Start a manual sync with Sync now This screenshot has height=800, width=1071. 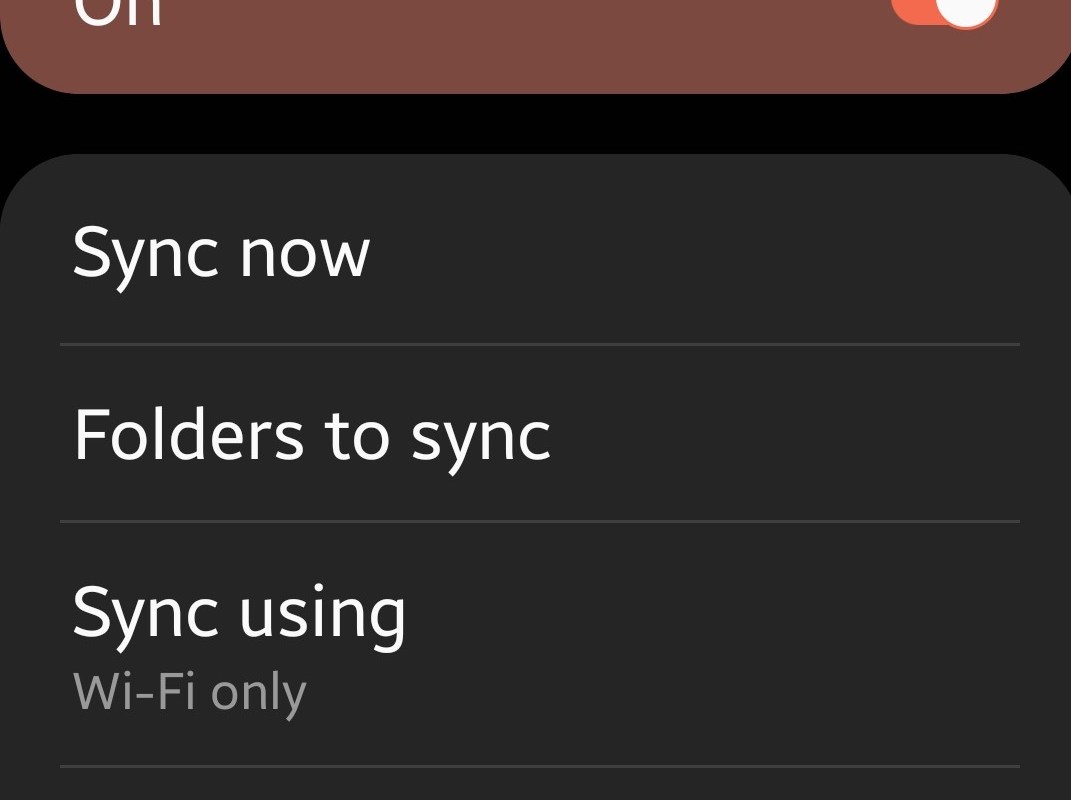click(221, 253)
